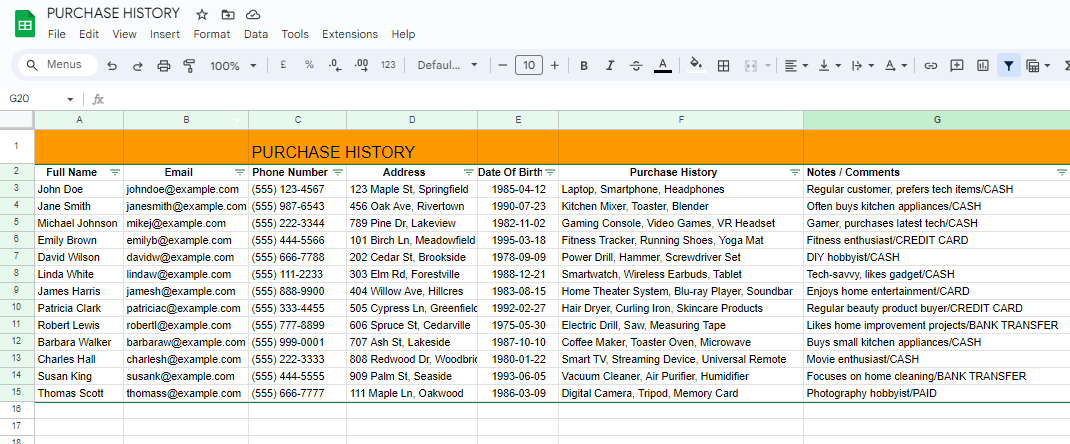The width and height of the screenshot is (1070, 444).
Task: Click the formula bar fx icon
Action: click(x=98, y=100)
